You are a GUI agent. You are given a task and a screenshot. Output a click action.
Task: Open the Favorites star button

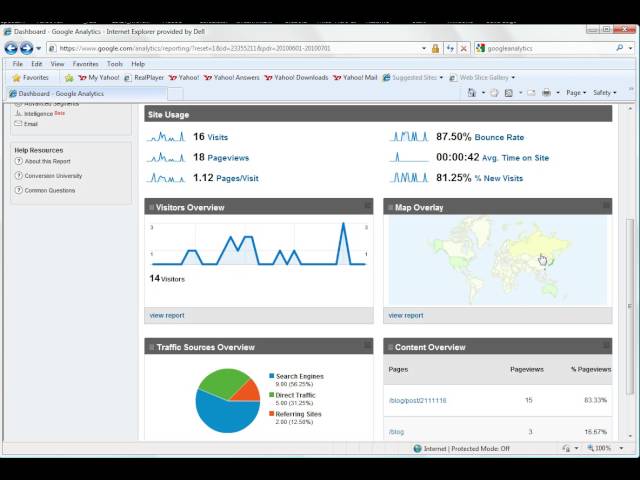30,78
